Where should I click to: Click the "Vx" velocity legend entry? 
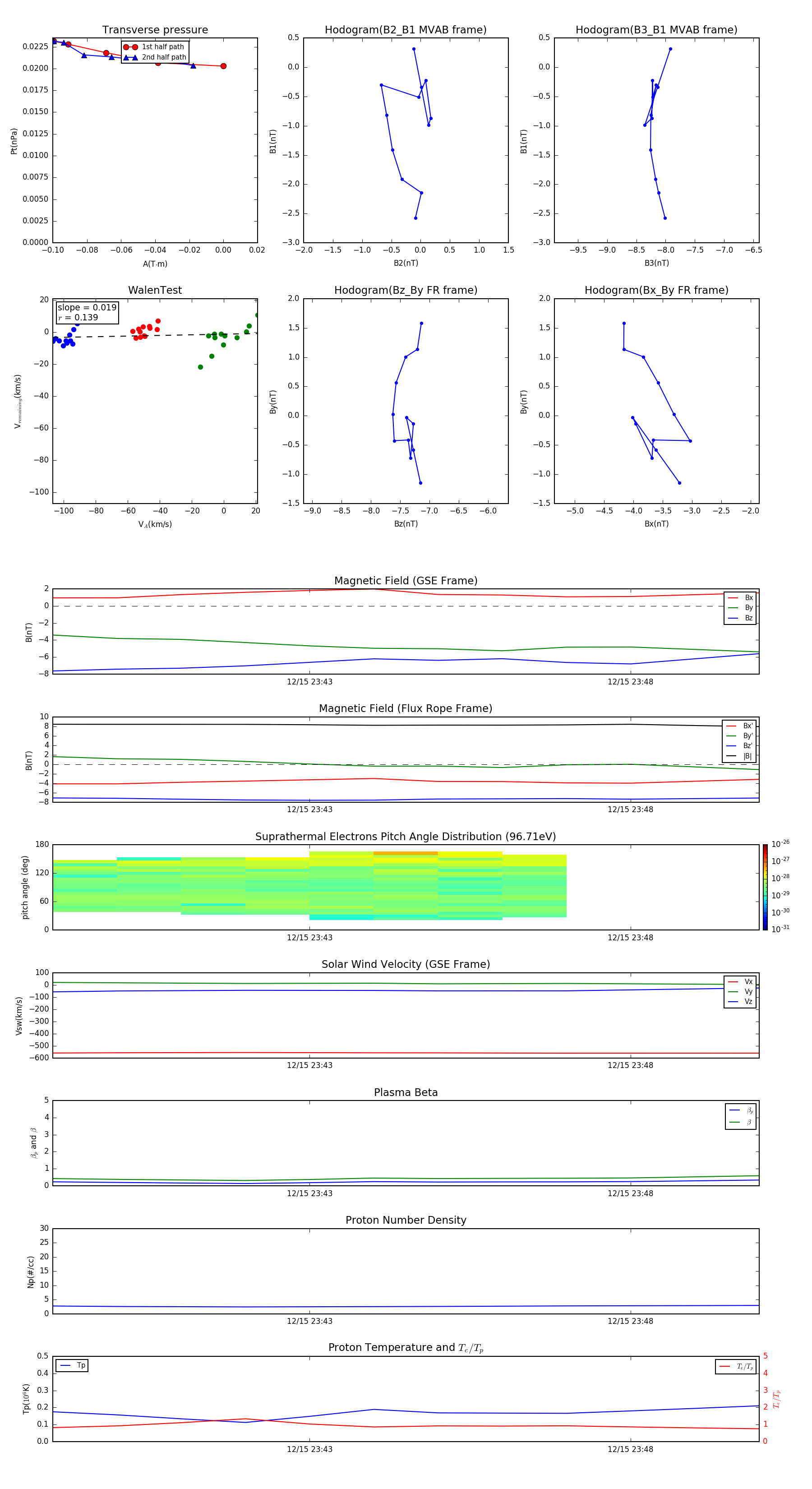740,982
